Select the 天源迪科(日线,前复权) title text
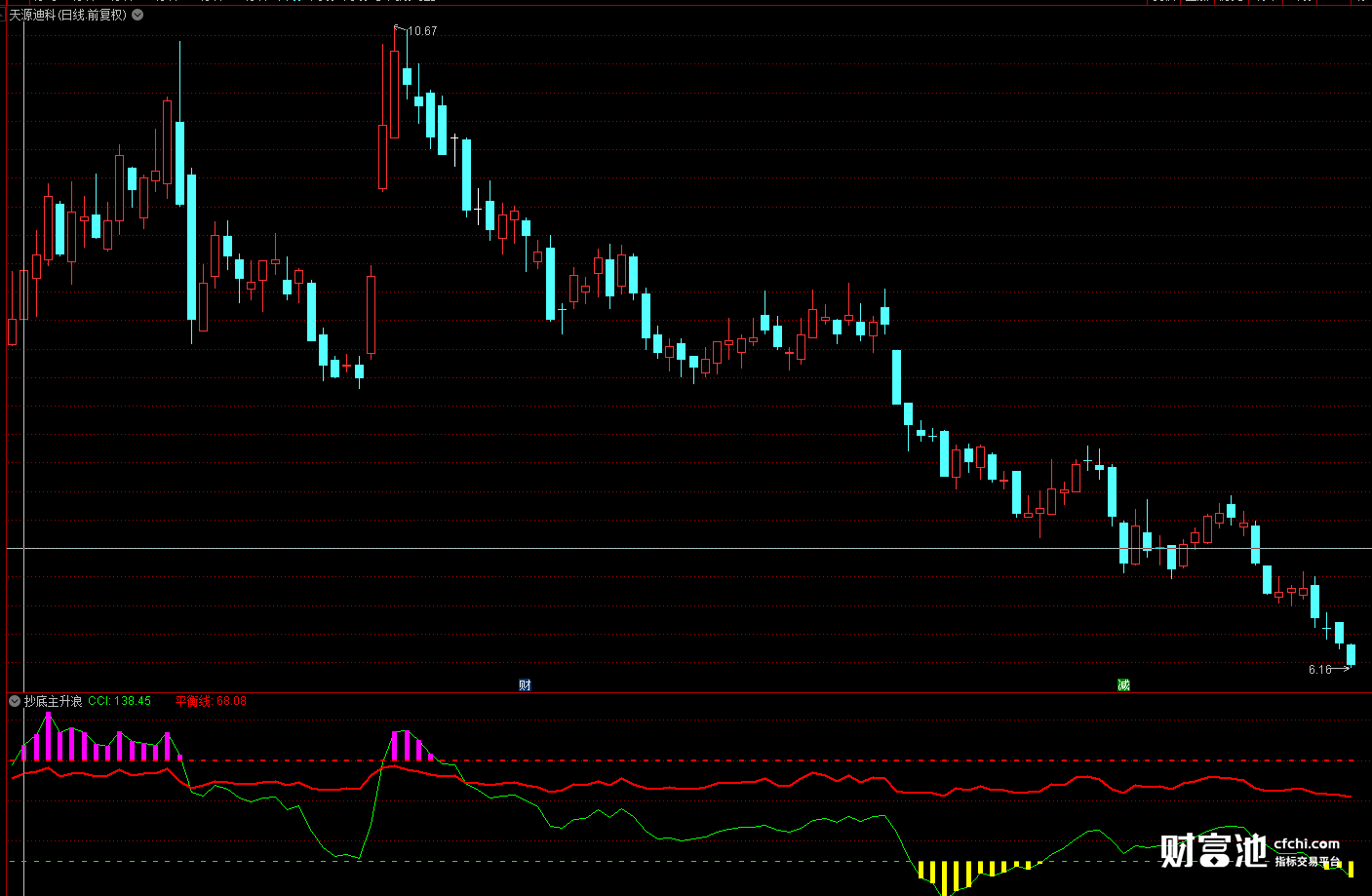Image resolution: width=1372 pixels, height=896 pixels. click(67, 15)
